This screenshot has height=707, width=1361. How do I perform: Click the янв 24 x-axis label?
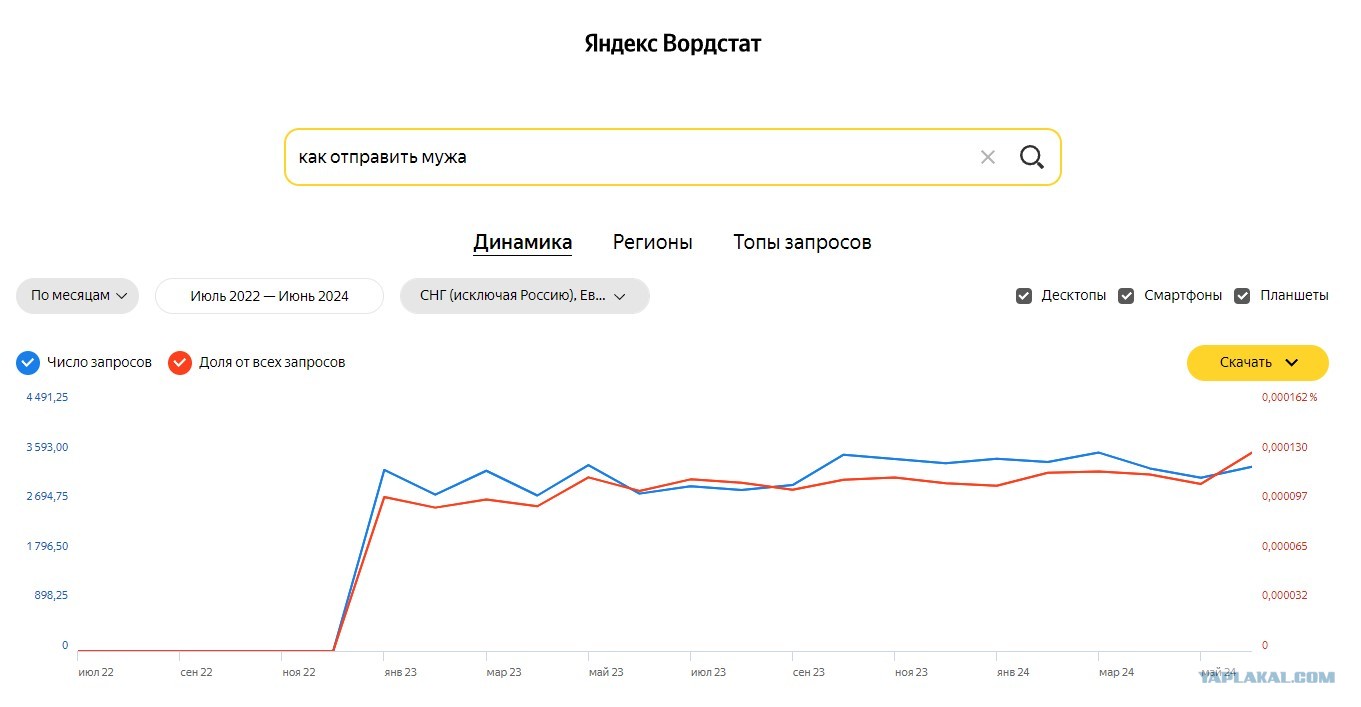pos(1012,672)
